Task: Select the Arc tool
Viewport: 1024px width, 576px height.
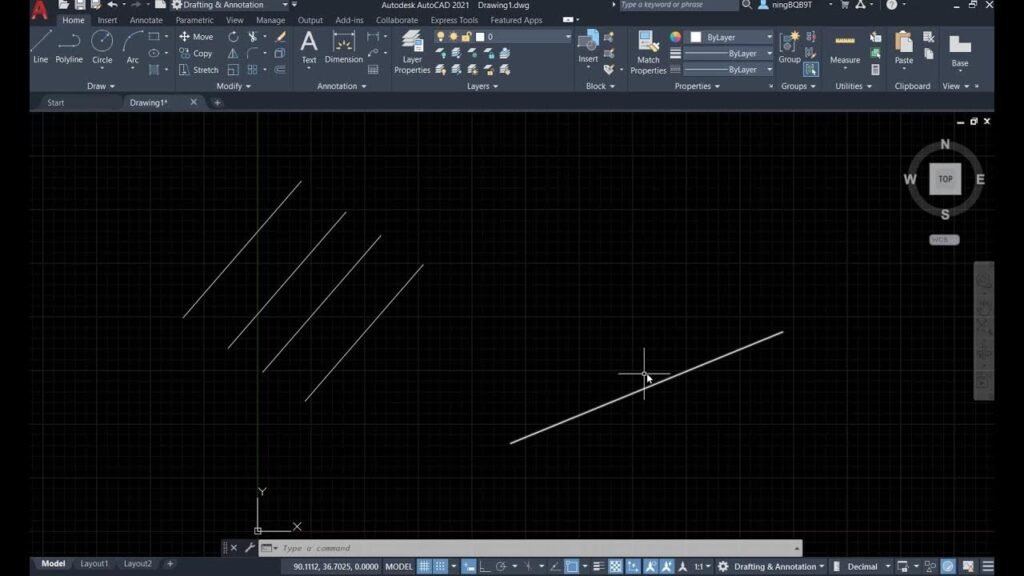Action: 133,47
